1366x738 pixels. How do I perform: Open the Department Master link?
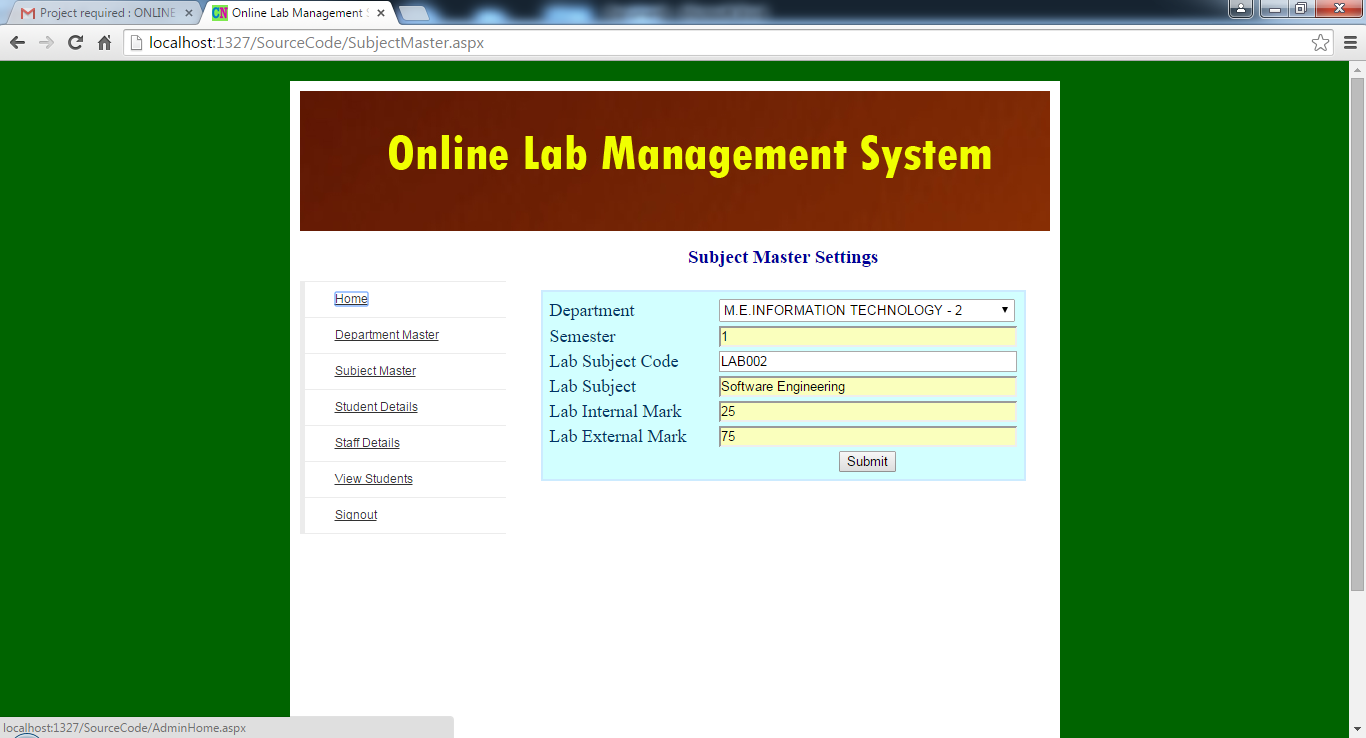pyautogui.click(x=386, y=335)
